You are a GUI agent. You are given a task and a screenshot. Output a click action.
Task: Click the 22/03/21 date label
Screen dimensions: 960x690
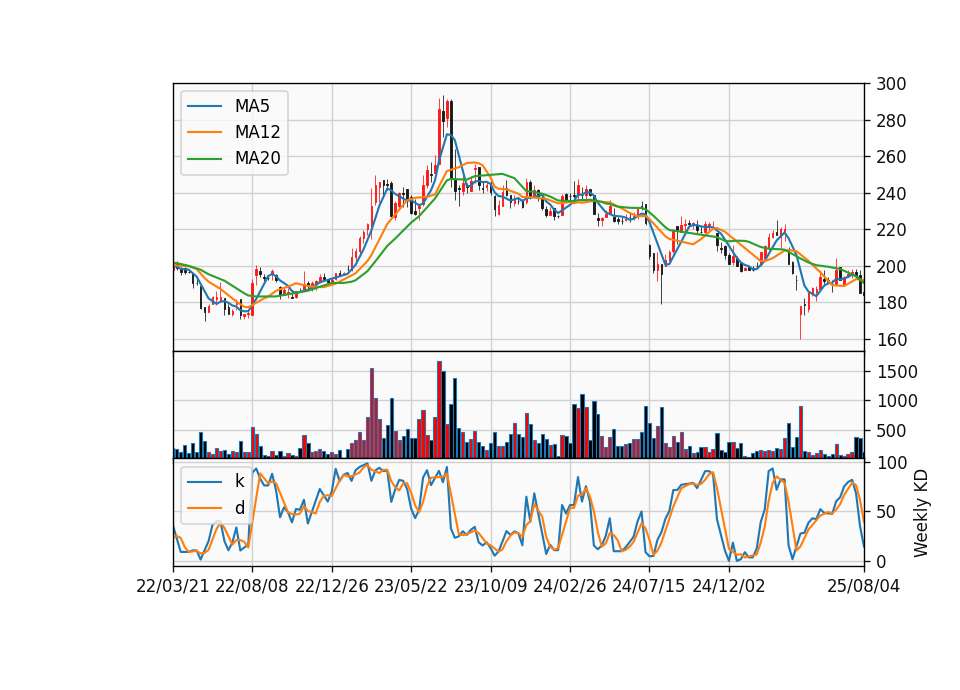click(x=173, y=586)
